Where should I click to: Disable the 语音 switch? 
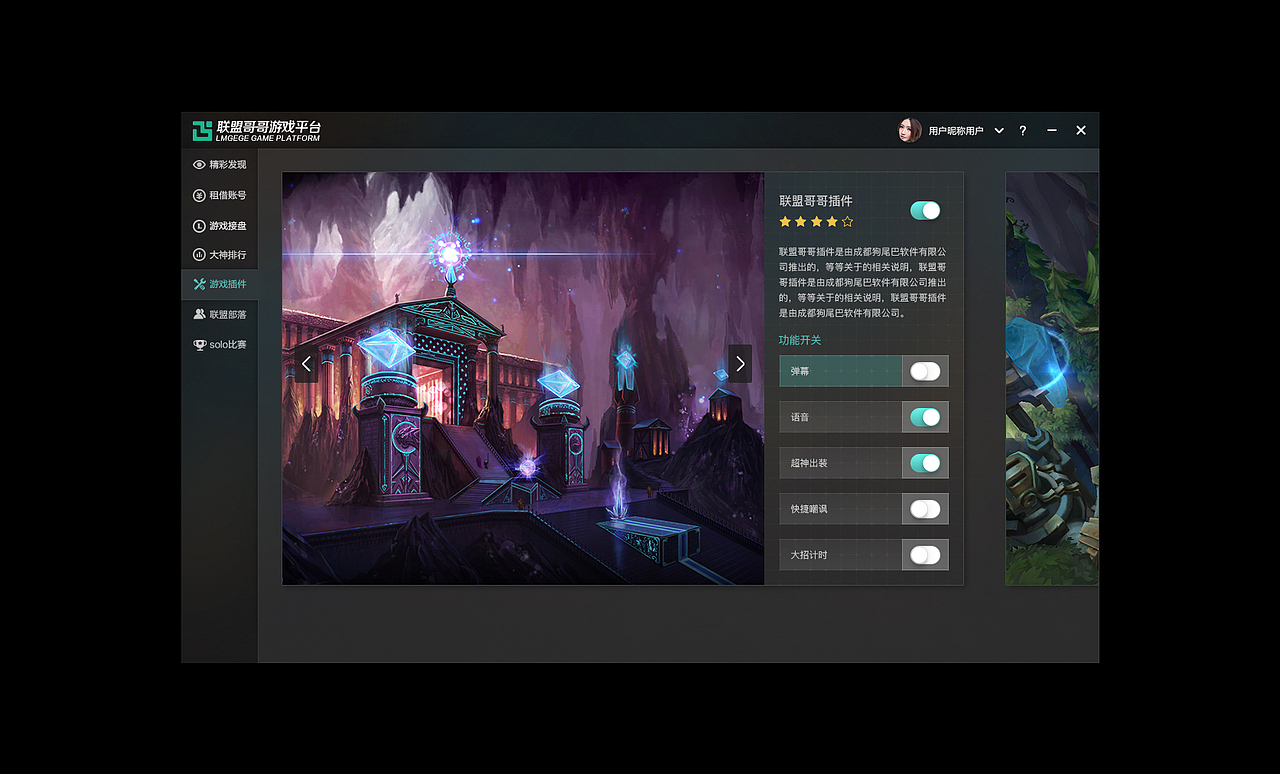click(925, 417)
